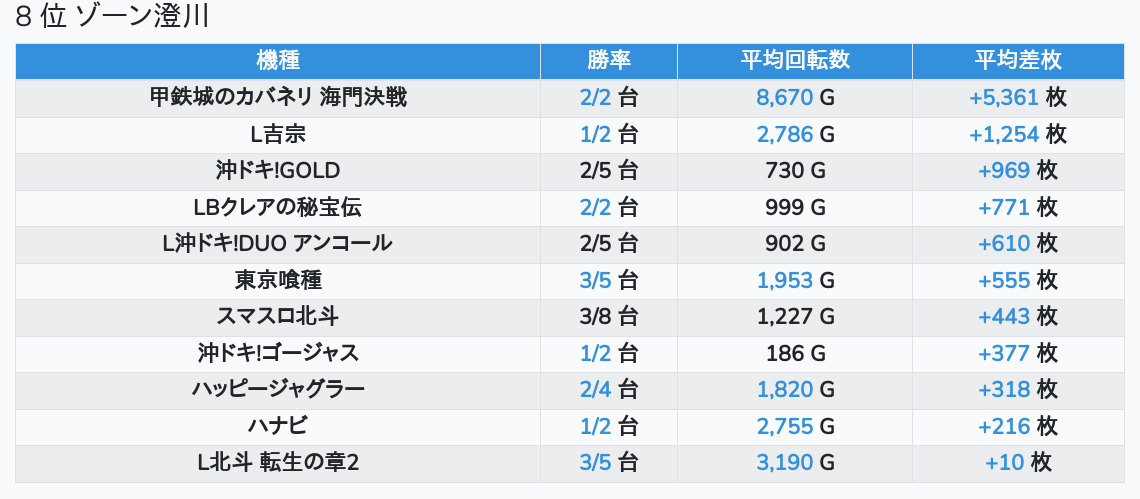The width and height of the screenshot is (1140, 499).
Task: Select the 平均回転数 column header
Action: 794,60
